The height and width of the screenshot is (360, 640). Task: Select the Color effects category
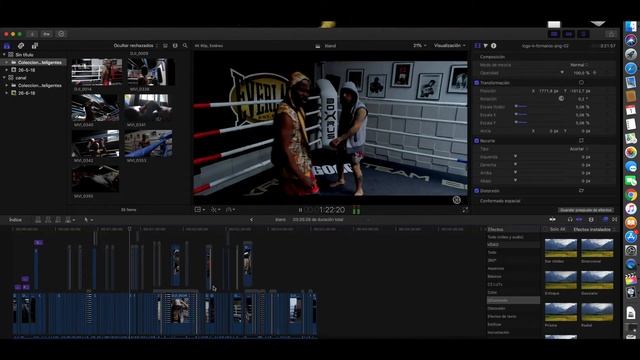[492, 292]
